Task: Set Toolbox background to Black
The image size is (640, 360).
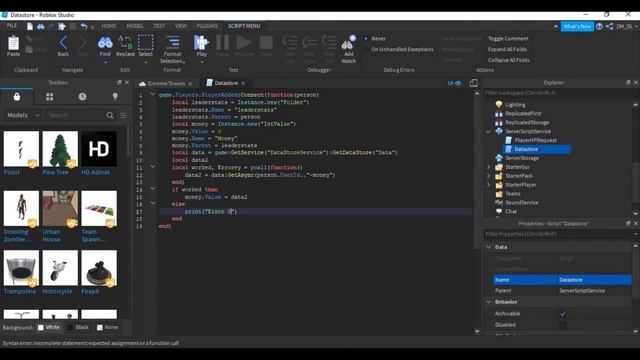Action: pyautogui.click(x=78, y=327)
